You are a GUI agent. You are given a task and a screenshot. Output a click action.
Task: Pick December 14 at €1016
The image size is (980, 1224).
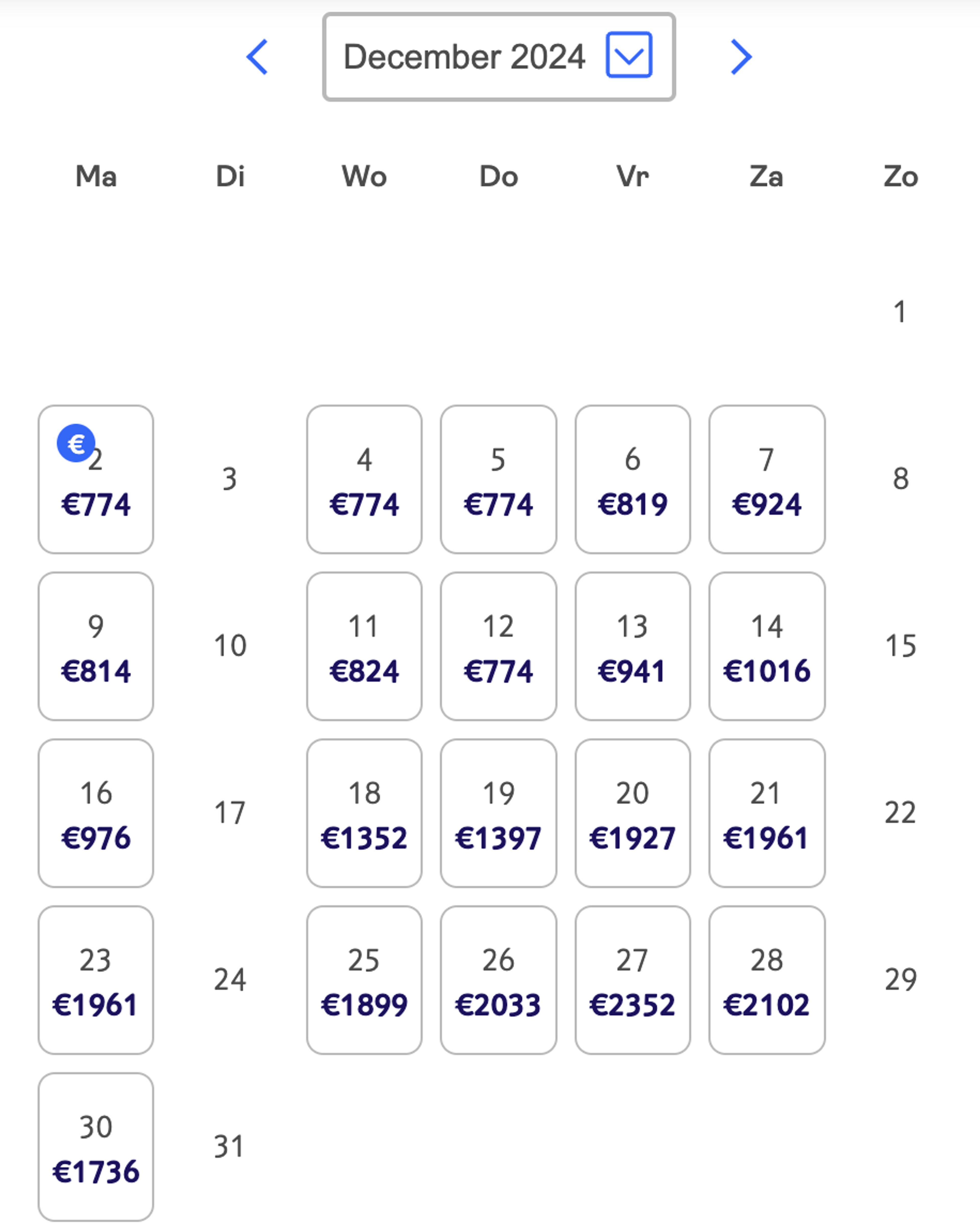click(766, 646)
